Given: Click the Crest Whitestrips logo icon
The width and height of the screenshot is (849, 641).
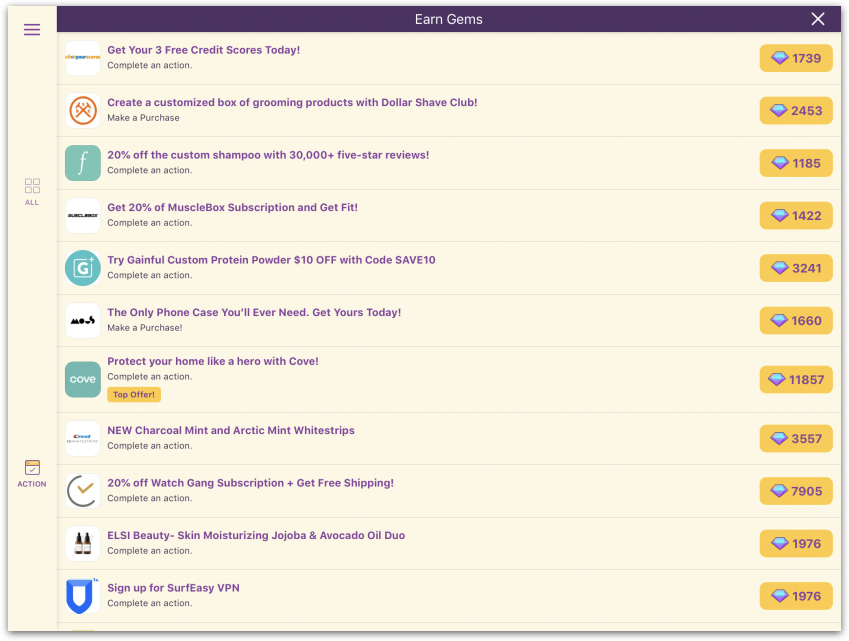Looking at the screenshot, I should click(83, 439).
